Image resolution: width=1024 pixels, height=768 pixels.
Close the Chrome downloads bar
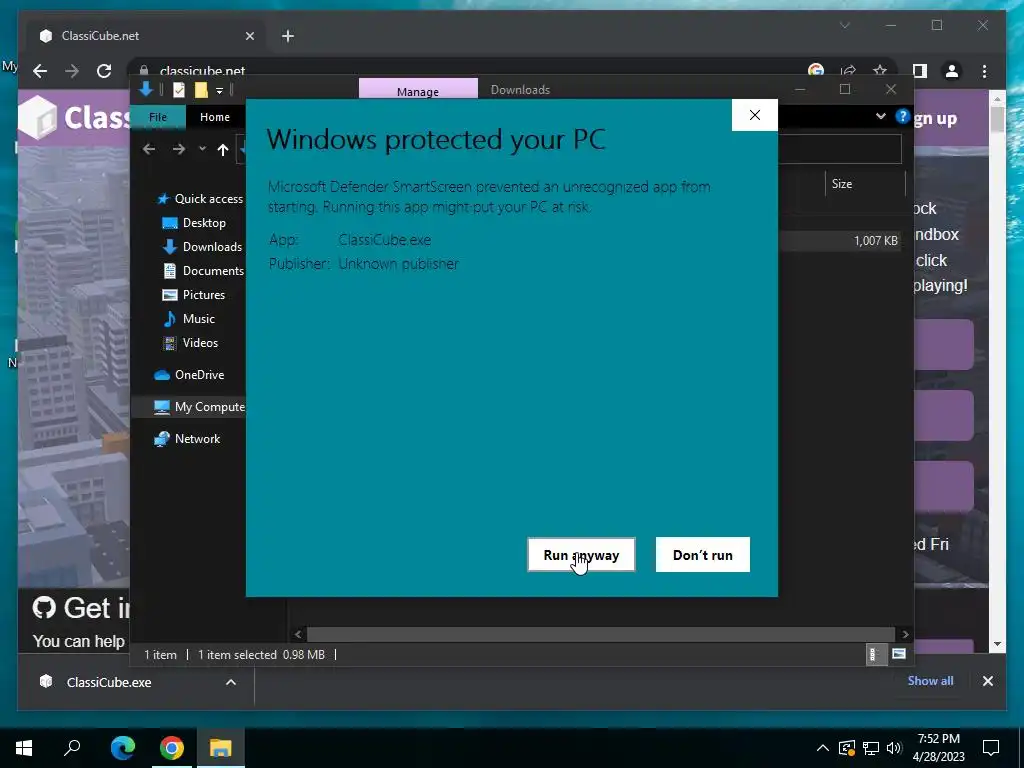click(x=988, y=681)
